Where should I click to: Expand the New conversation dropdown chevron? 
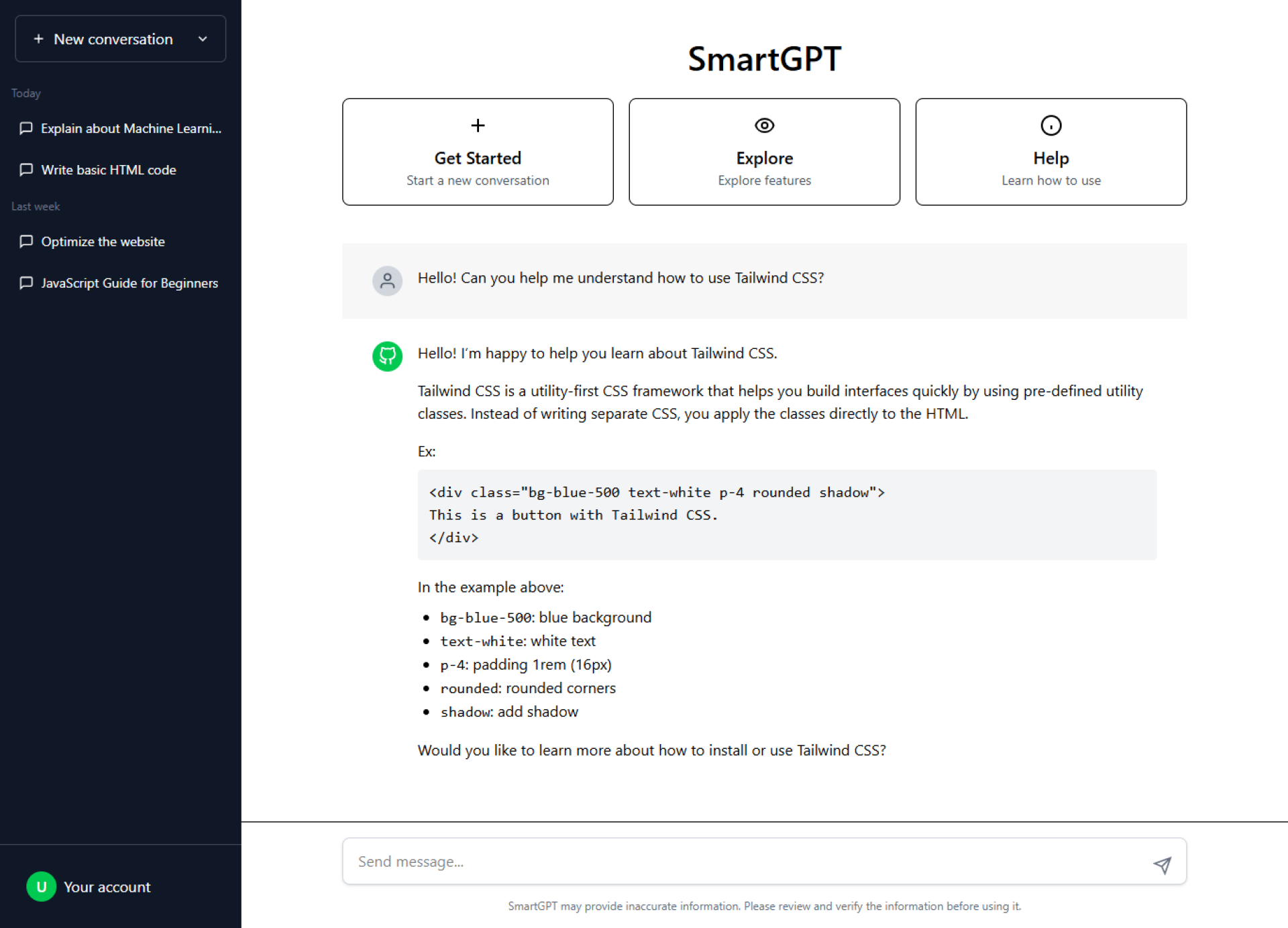pos(203,39)
